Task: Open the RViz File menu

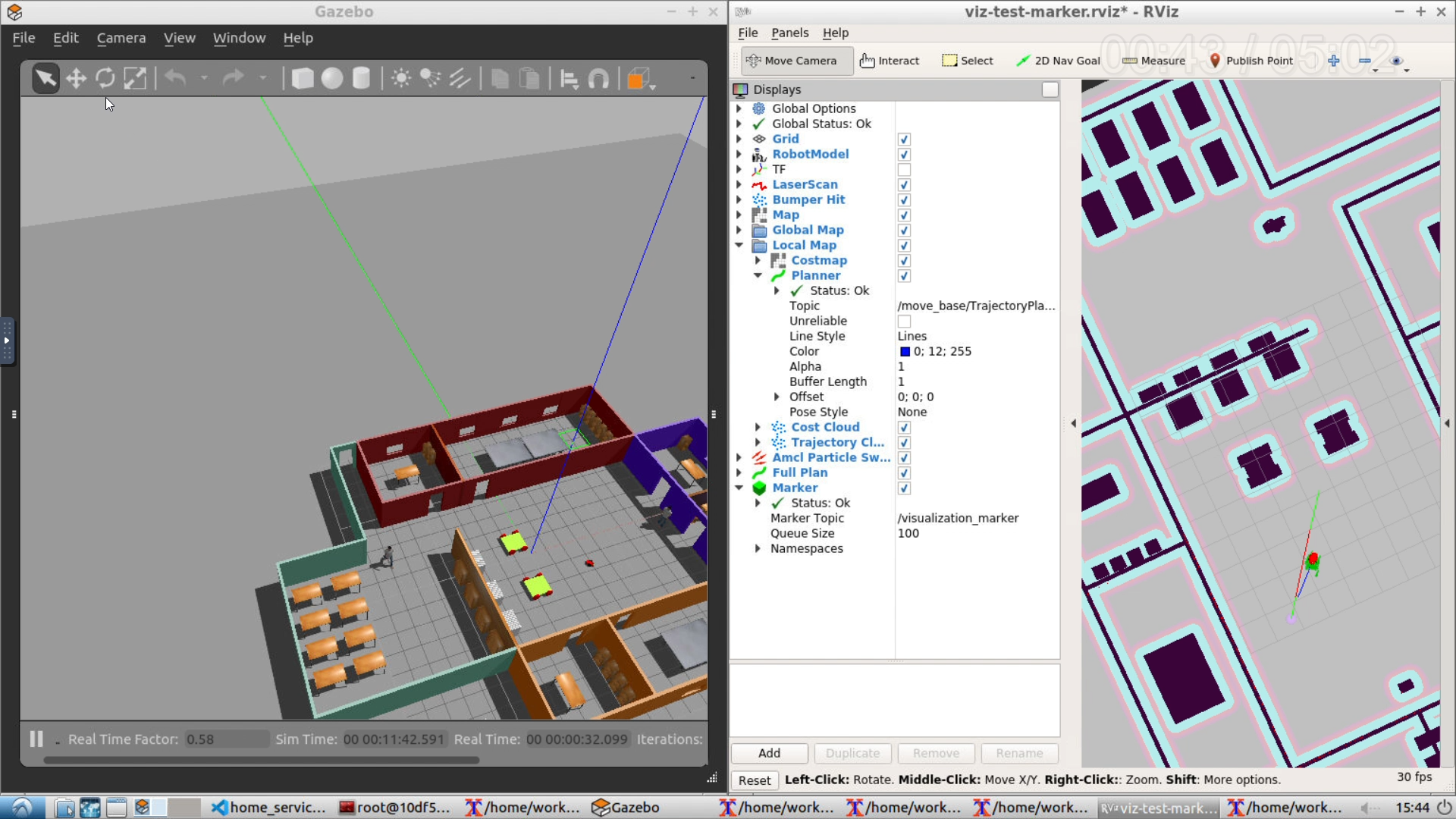Action: [x=748, y=33]
